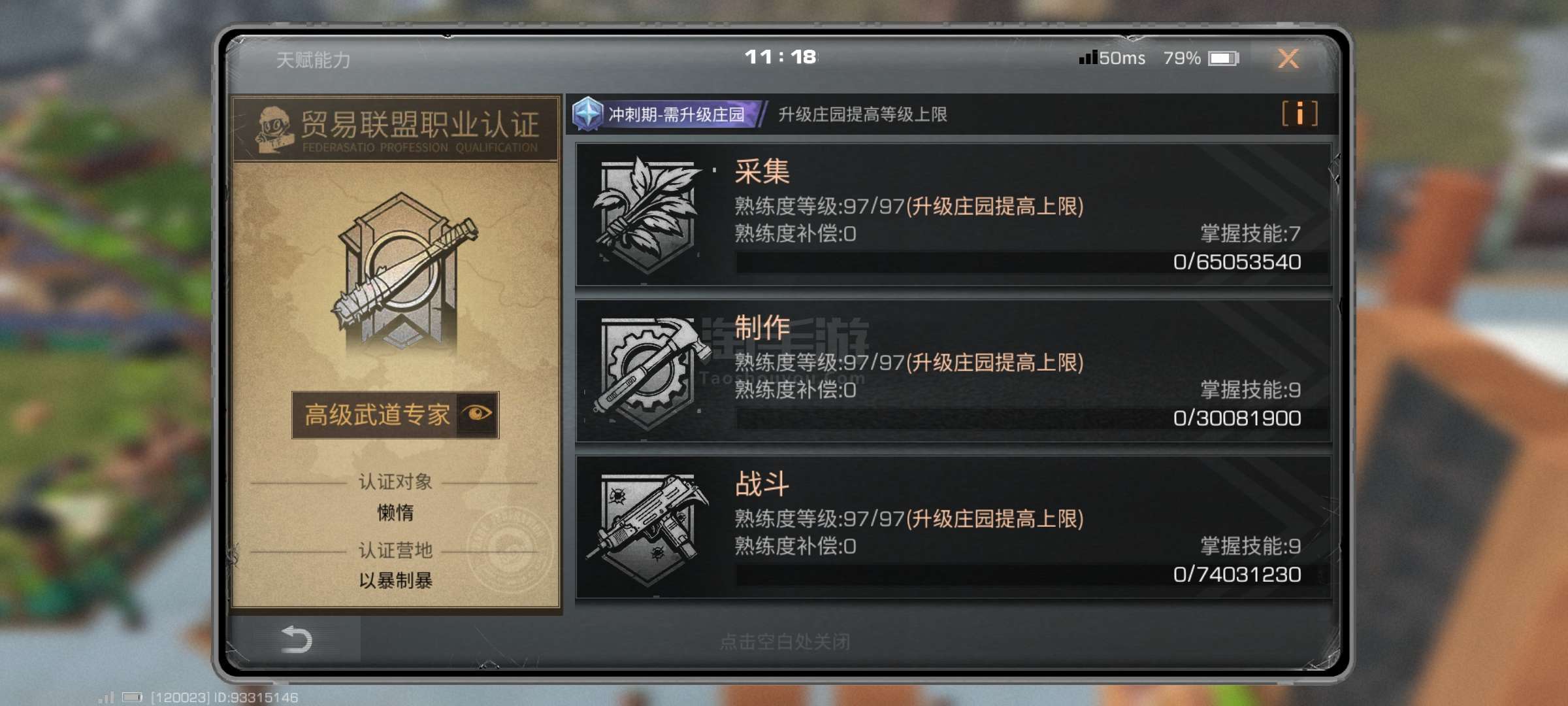The image size is (1568, 706).
Task: Click the back arrow icon
Action: [x=296, y=639]
